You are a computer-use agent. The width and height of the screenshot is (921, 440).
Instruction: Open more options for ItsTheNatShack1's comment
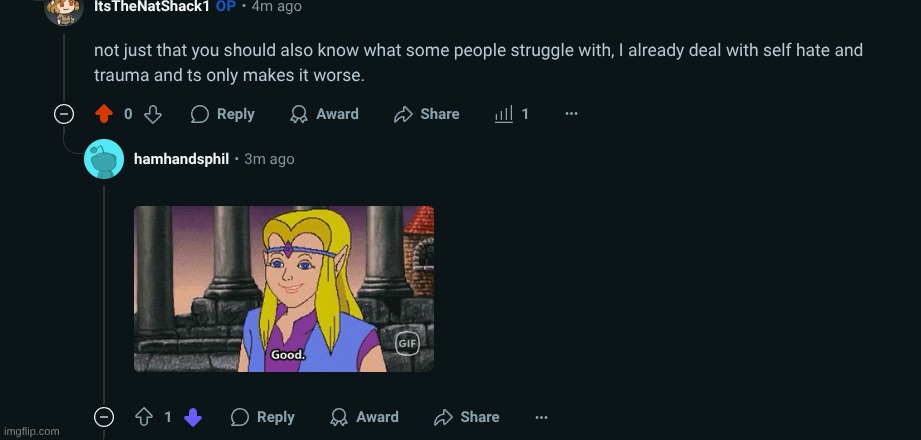pos(571,114)
